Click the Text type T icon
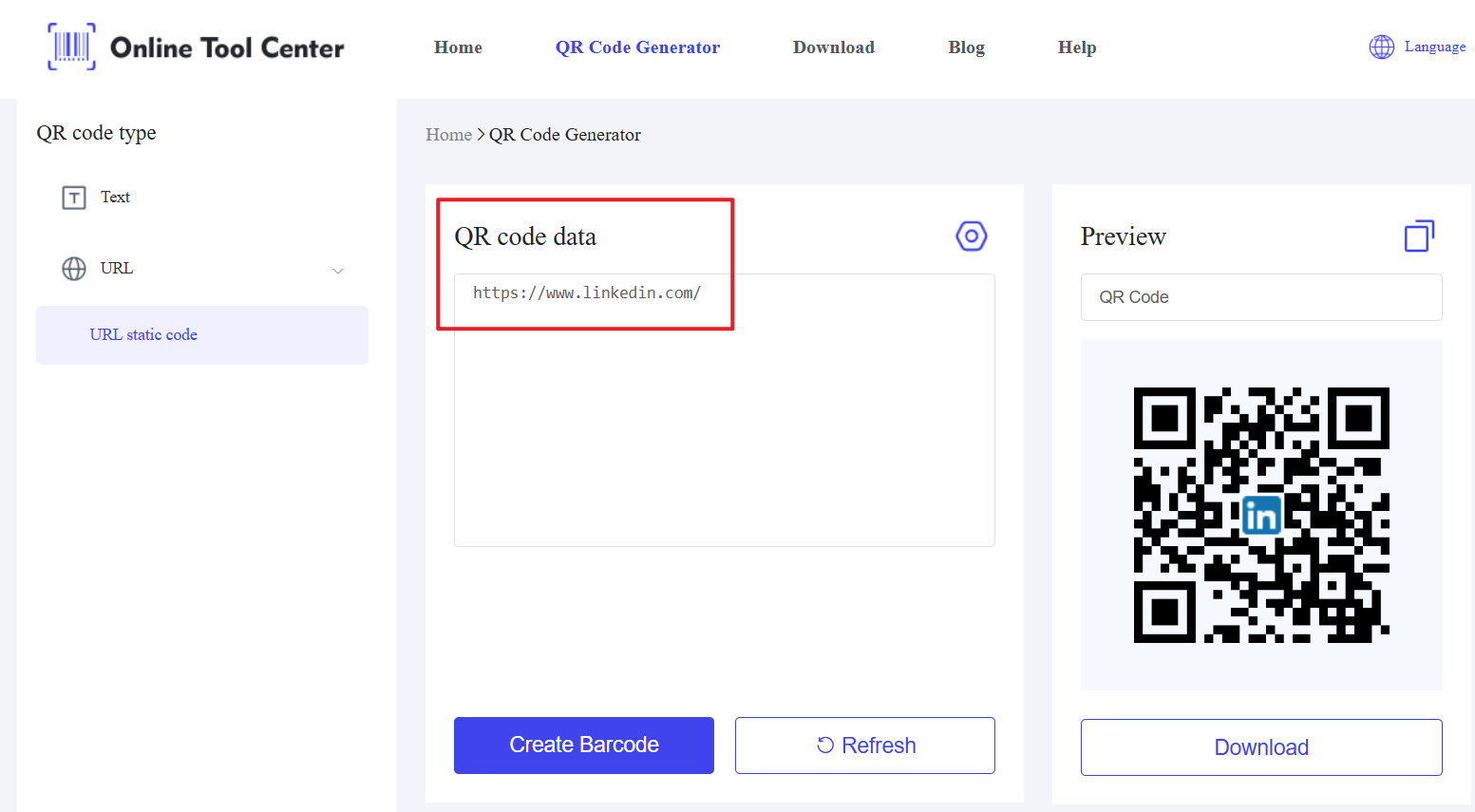Viewport: 1475px width, 812px height. [x=74, y=198]
